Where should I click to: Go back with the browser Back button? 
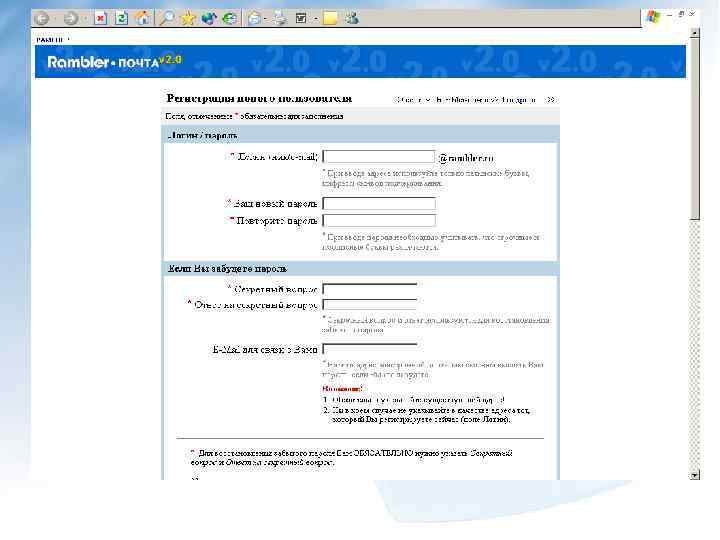[42, 18]
